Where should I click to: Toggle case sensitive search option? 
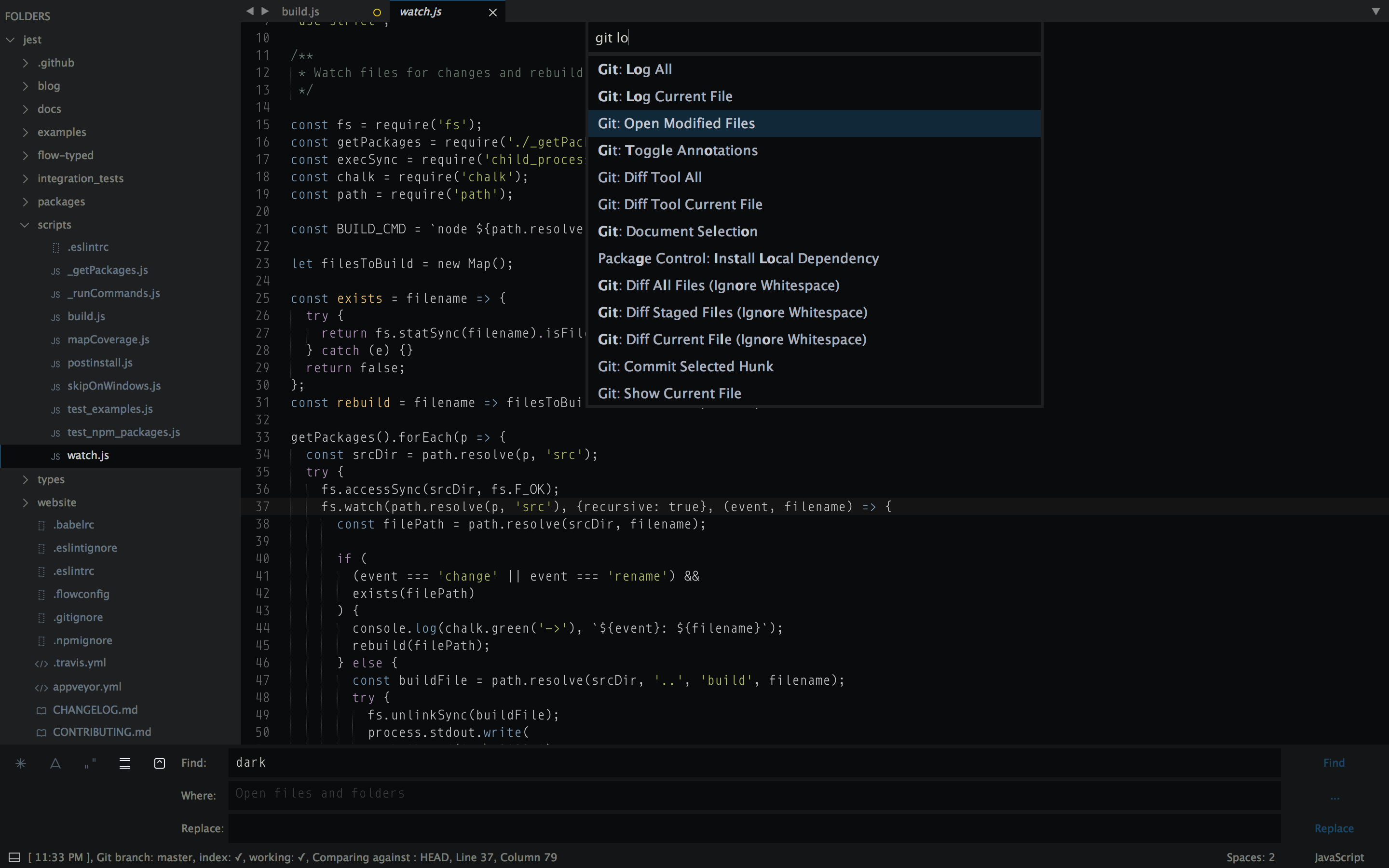click(55, 763)
